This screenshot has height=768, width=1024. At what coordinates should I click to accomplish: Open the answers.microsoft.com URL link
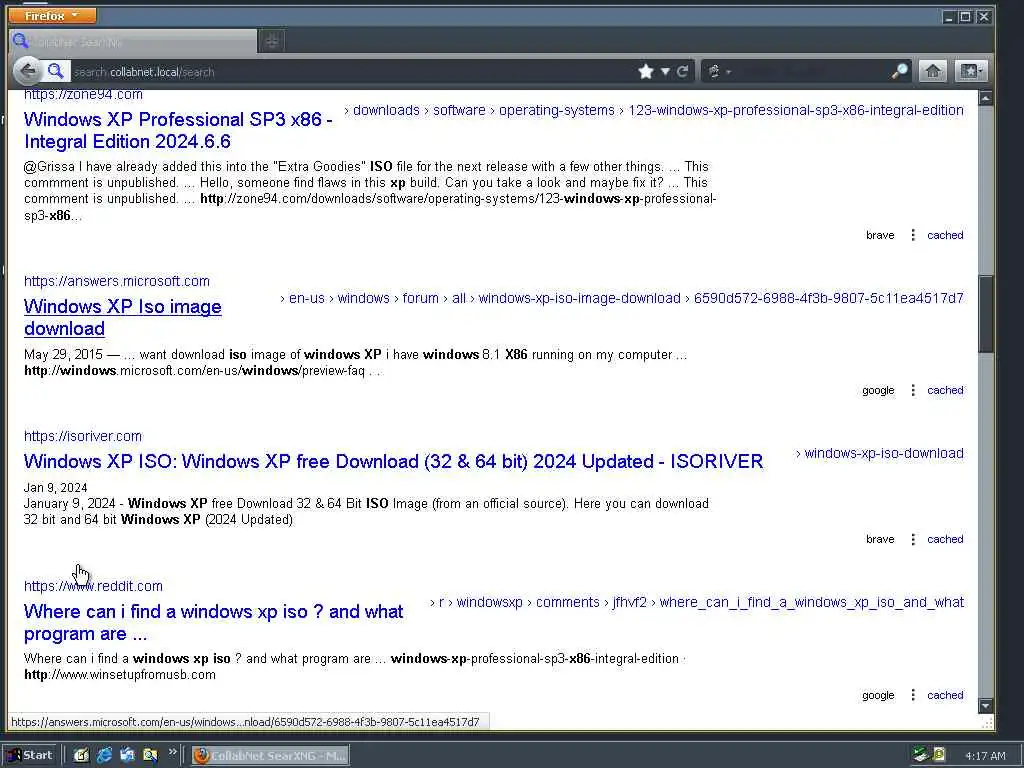tap(117, 281)
